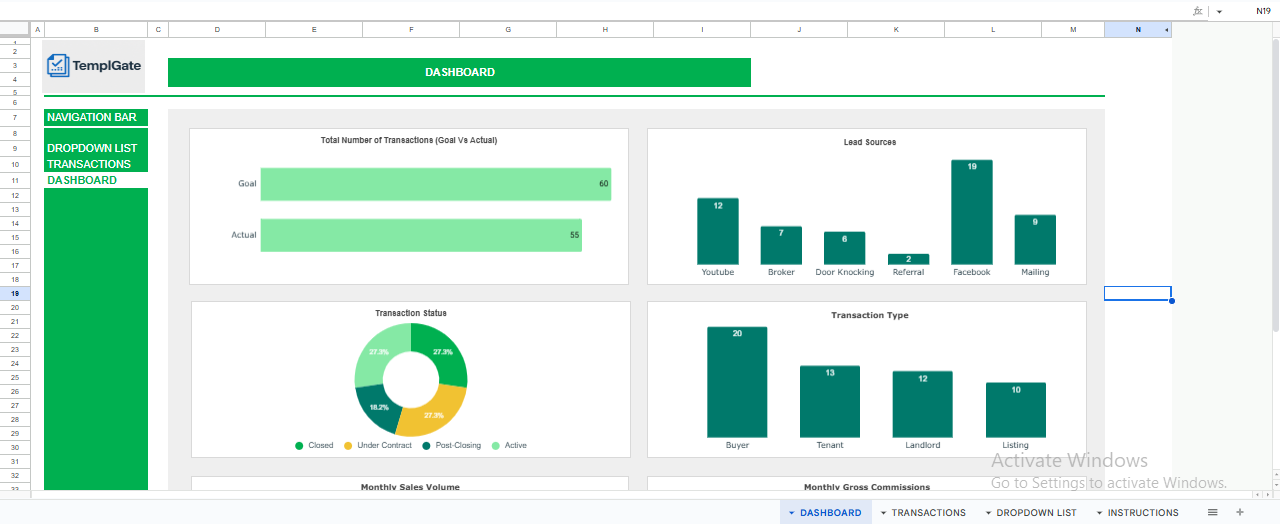Screen dimensions: 1280x524
Task: Select row 7 header
Action: pyautogui.click(x=15, y=118)
